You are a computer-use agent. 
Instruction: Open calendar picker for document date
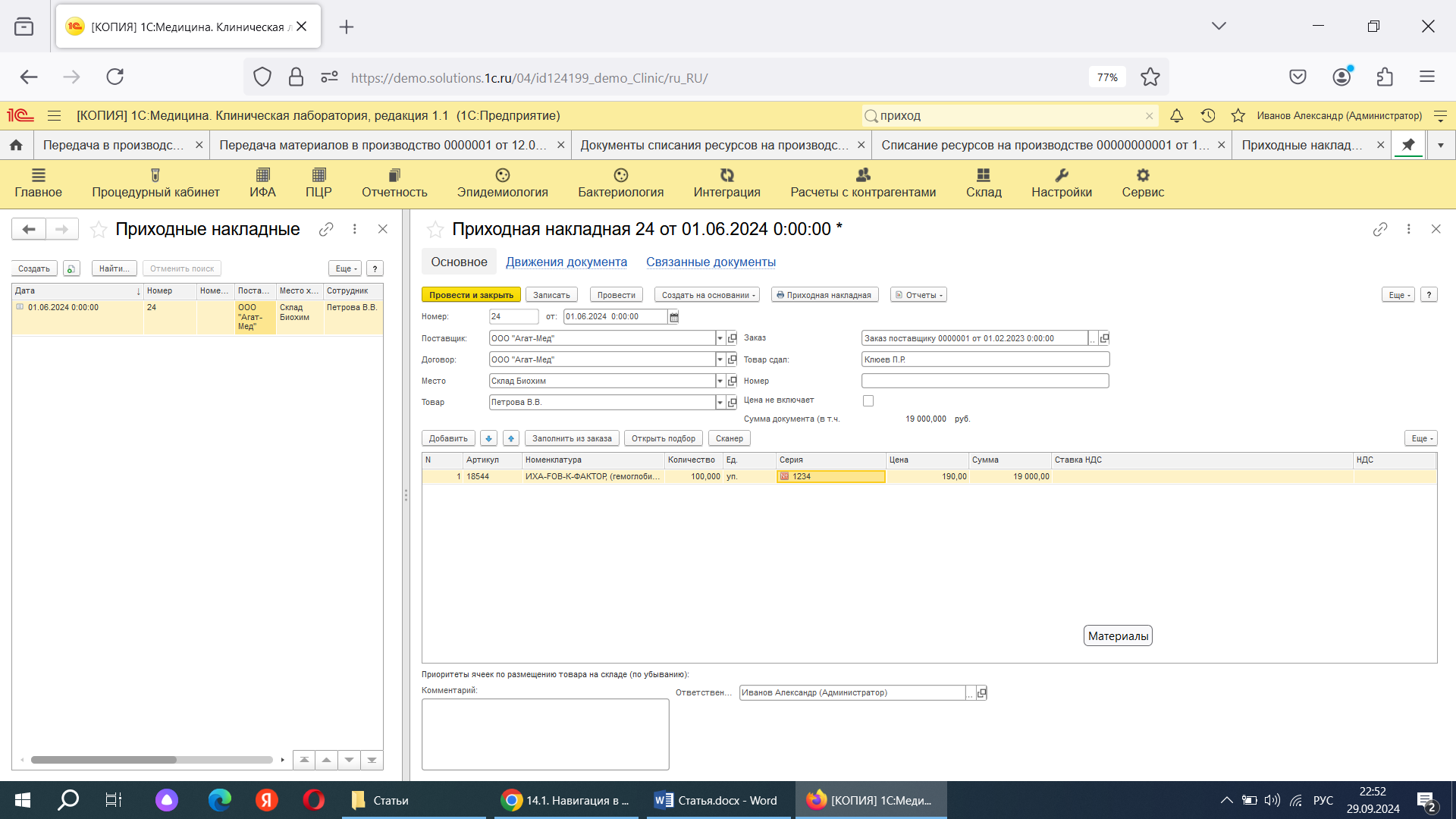(x=673, y=317)
